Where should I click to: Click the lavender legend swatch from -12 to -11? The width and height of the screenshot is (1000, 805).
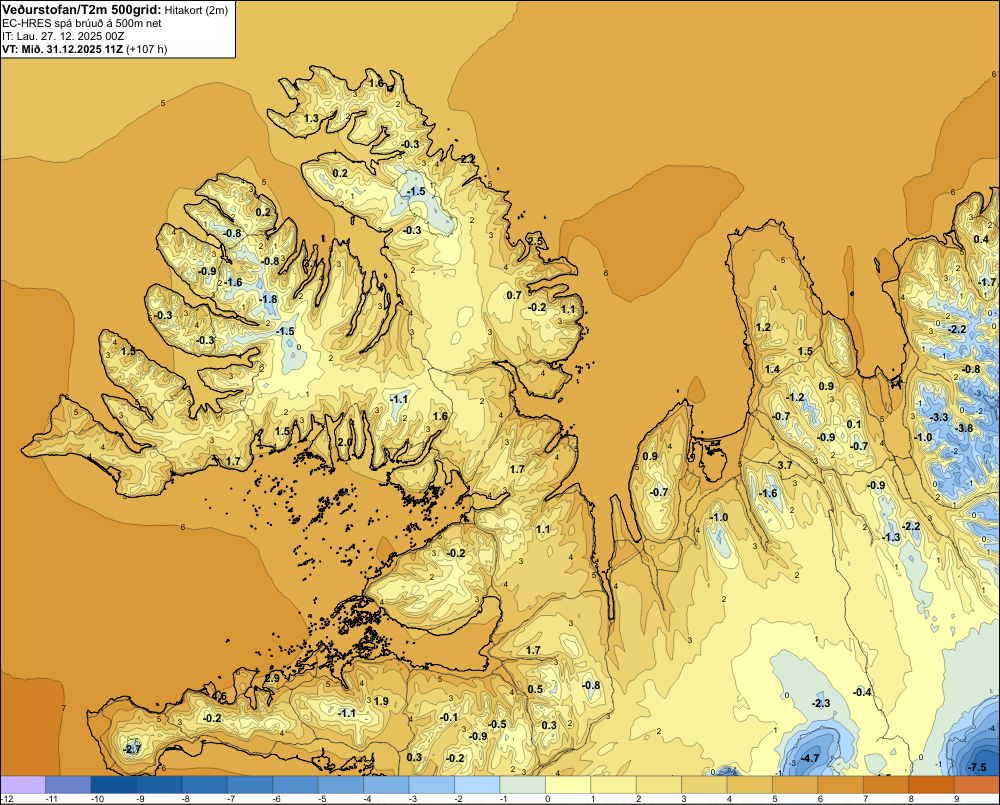[x=23, y=785]
